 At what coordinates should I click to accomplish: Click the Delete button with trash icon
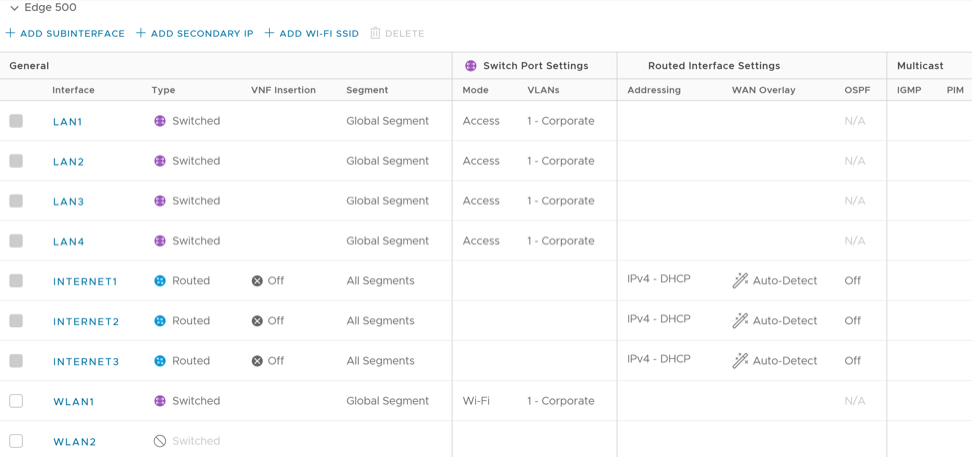[x=397, y=33]
